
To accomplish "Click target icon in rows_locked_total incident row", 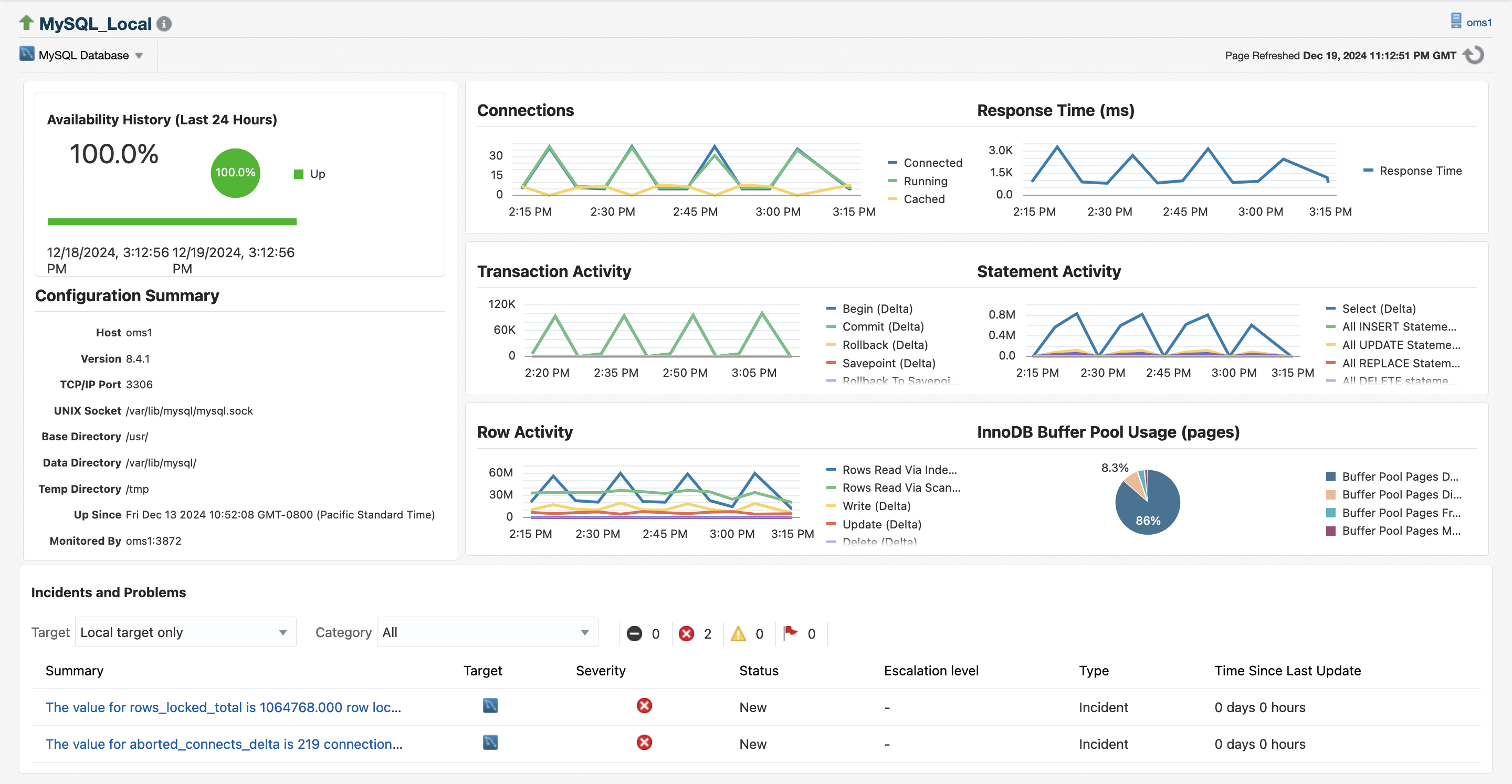I will (490, 706).
